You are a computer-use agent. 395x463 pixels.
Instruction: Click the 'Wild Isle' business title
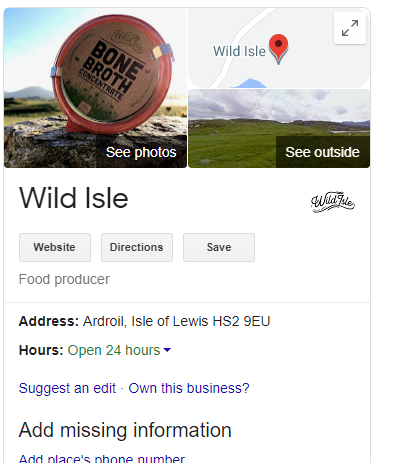74,198
